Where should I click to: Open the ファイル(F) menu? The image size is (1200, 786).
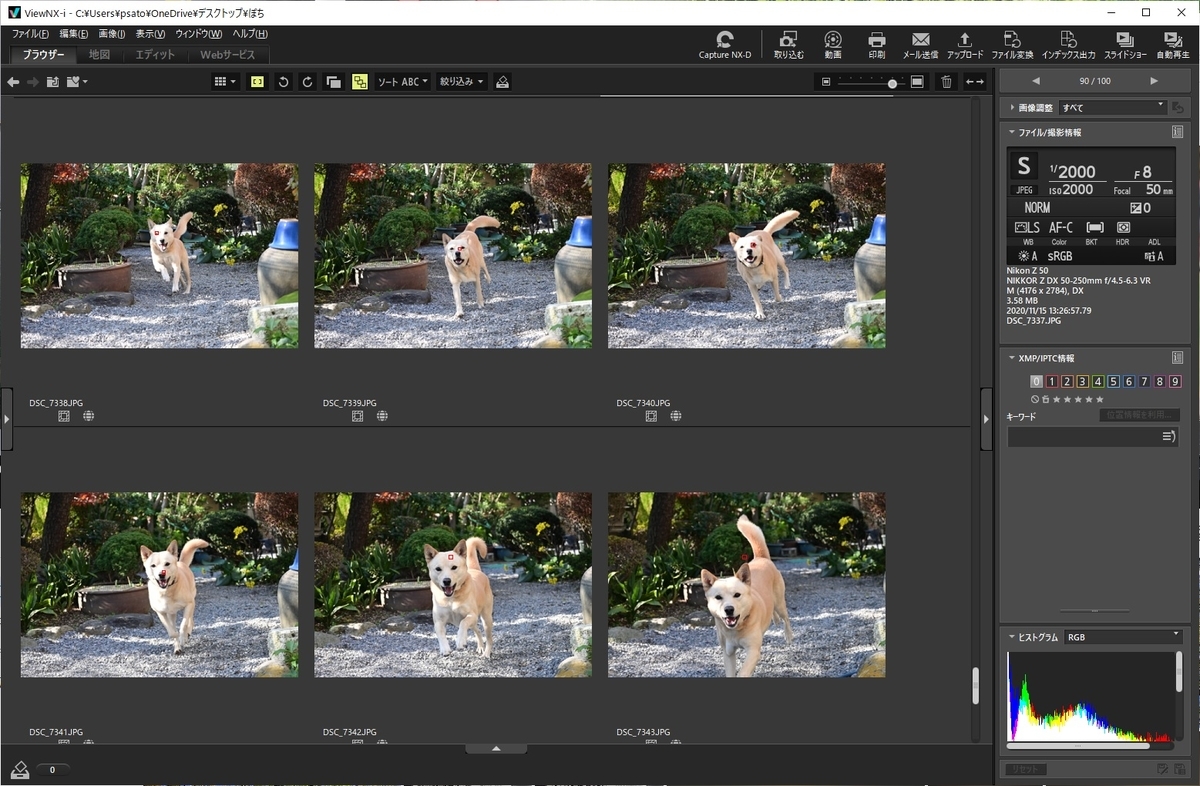coord(30,34)
